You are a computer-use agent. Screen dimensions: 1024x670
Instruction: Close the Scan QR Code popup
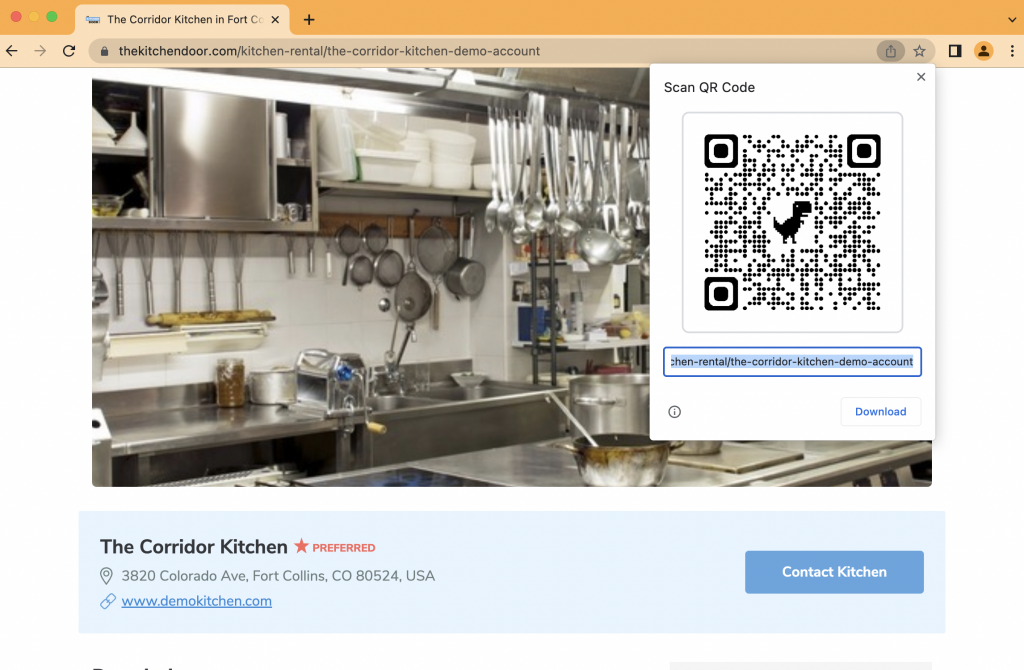921,77
